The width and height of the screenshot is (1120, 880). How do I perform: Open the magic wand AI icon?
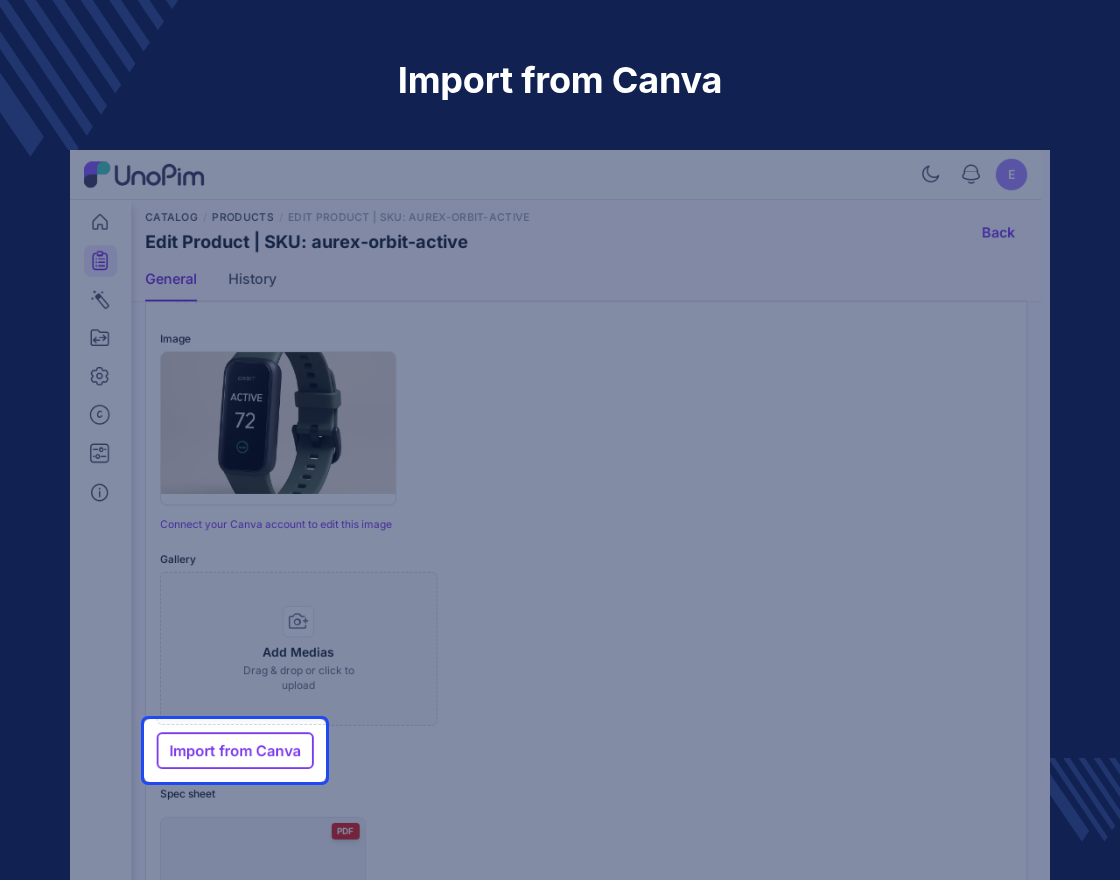point(100,299)
